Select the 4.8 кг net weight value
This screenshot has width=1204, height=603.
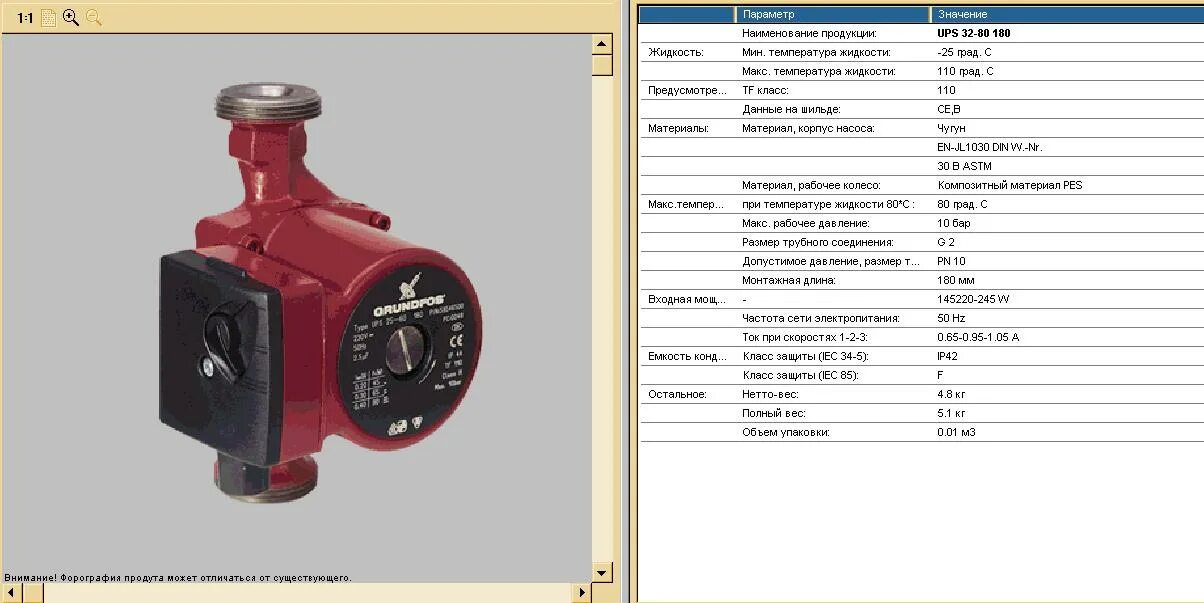(951, 394)
